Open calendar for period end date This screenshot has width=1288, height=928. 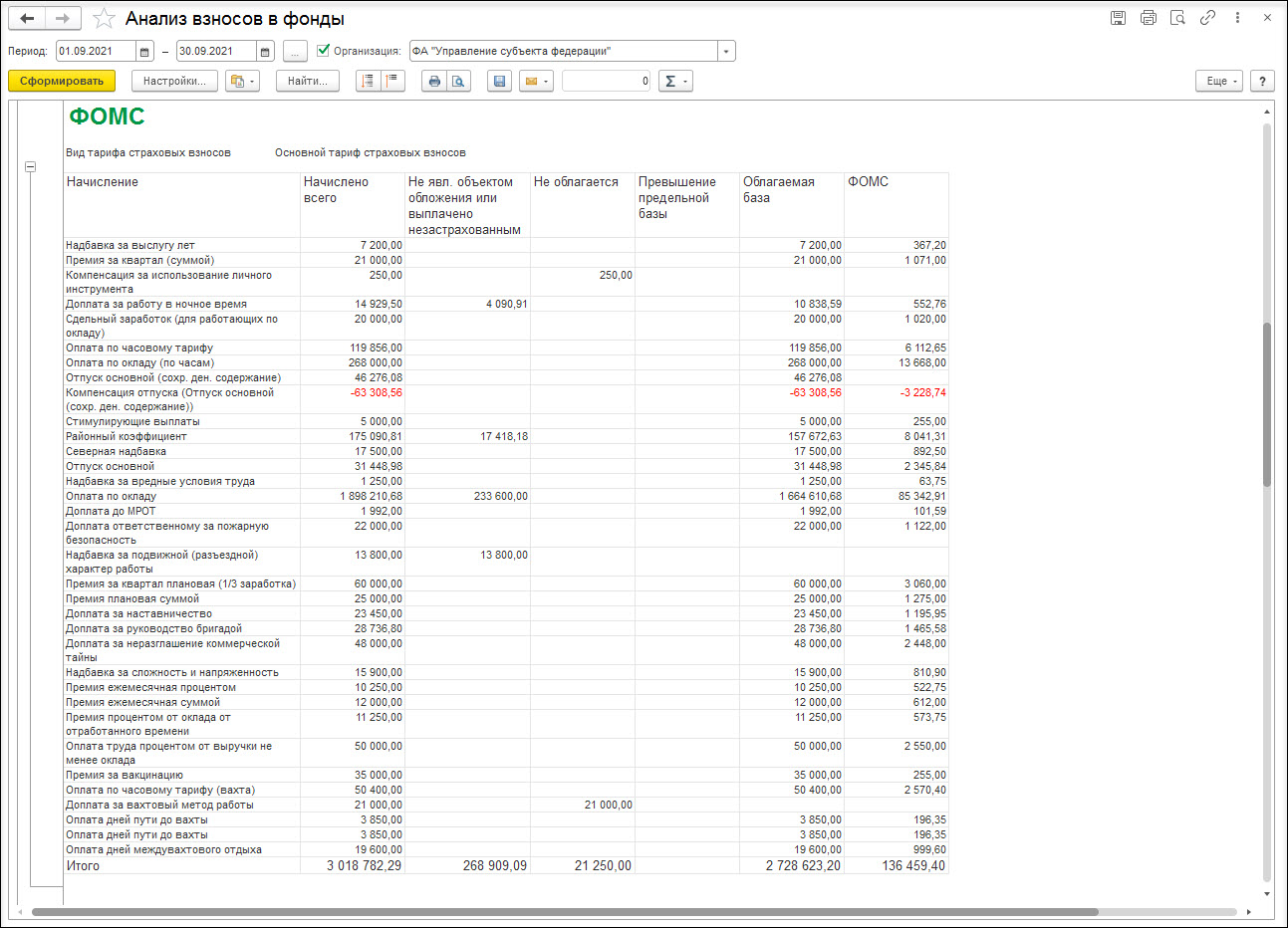[266, 51]
